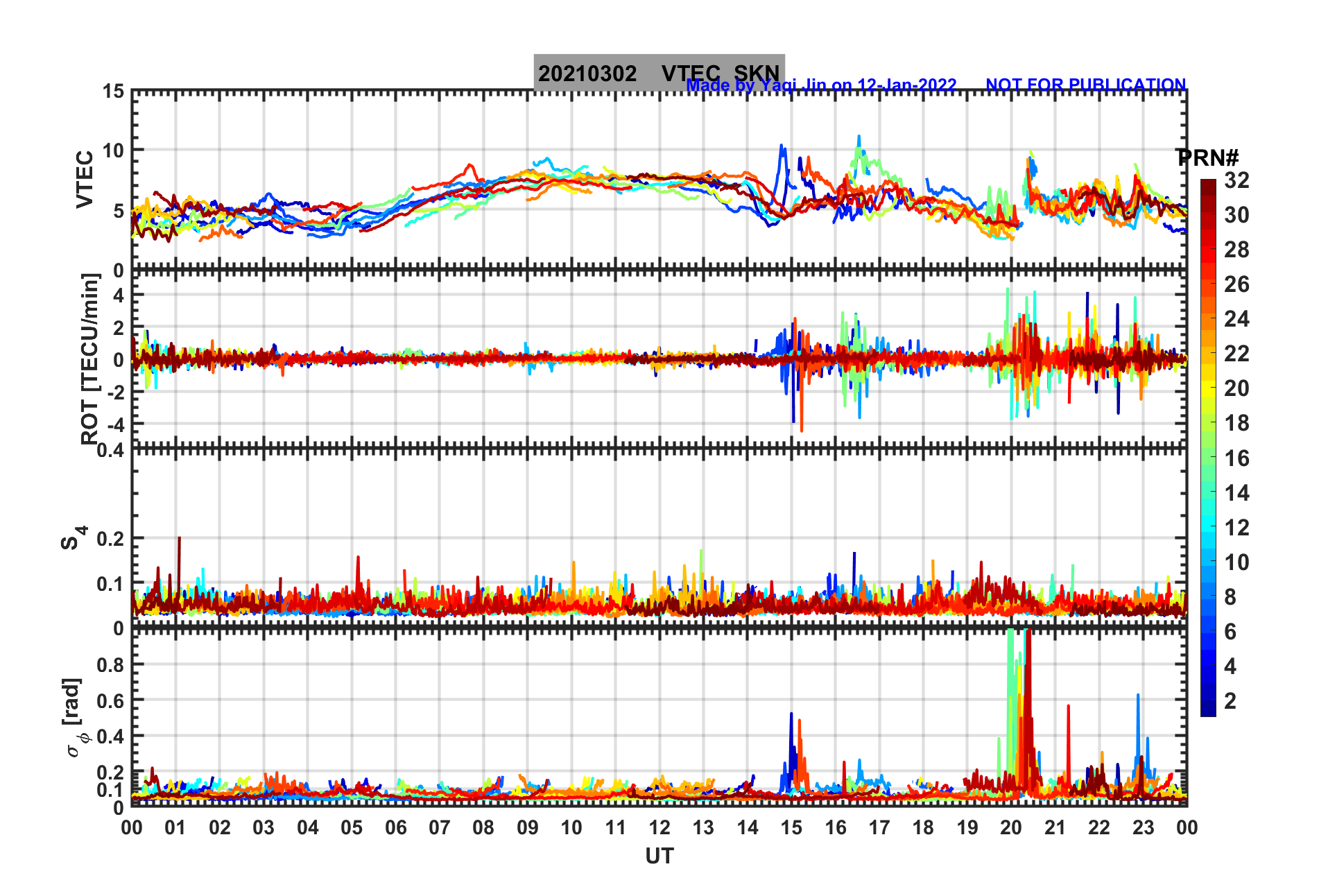Click colorbar tick label "30"

(x=1236, y=215)
